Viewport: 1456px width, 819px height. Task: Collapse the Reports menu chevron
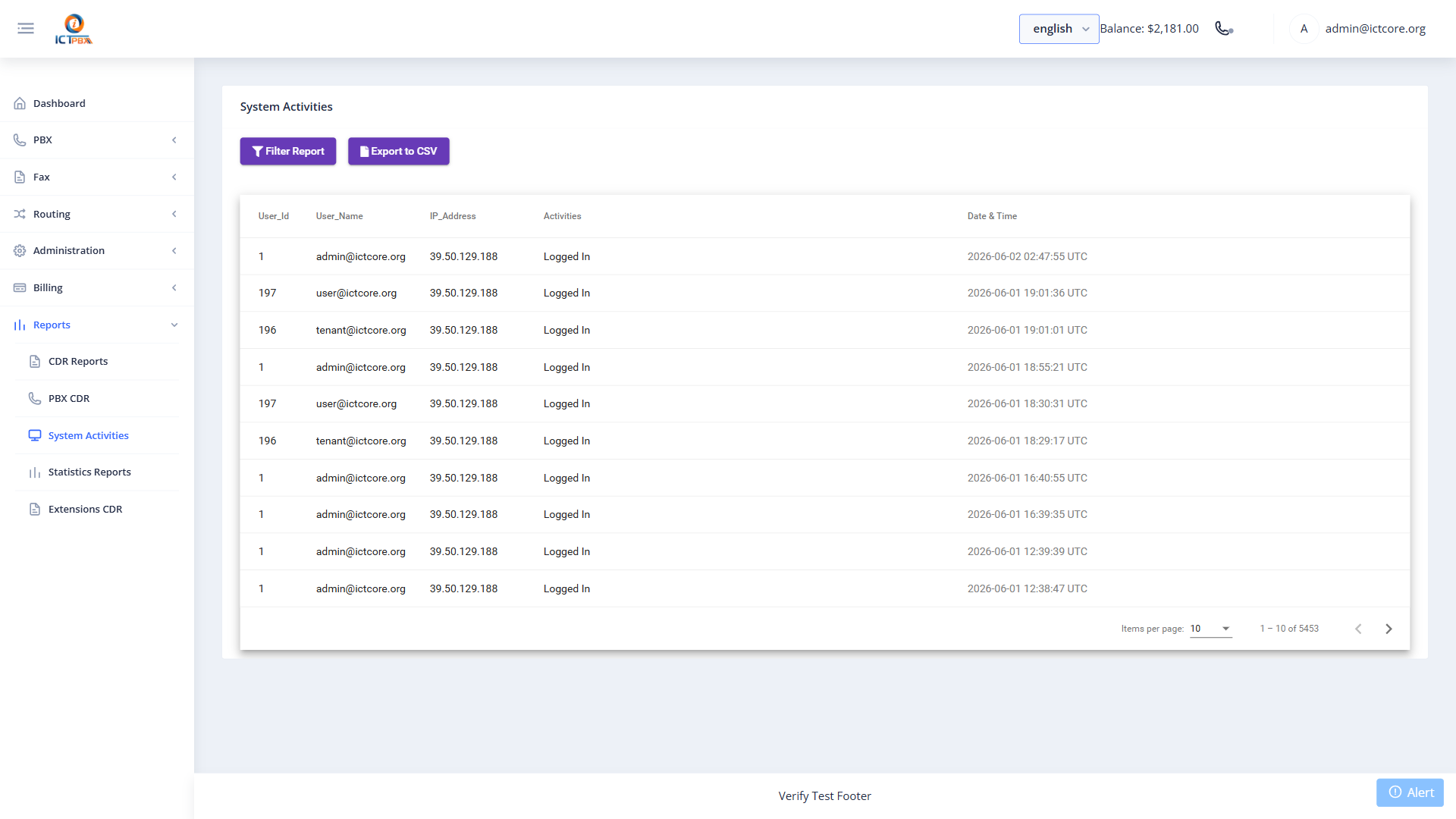pyautogui.click(x=174, y=325)
